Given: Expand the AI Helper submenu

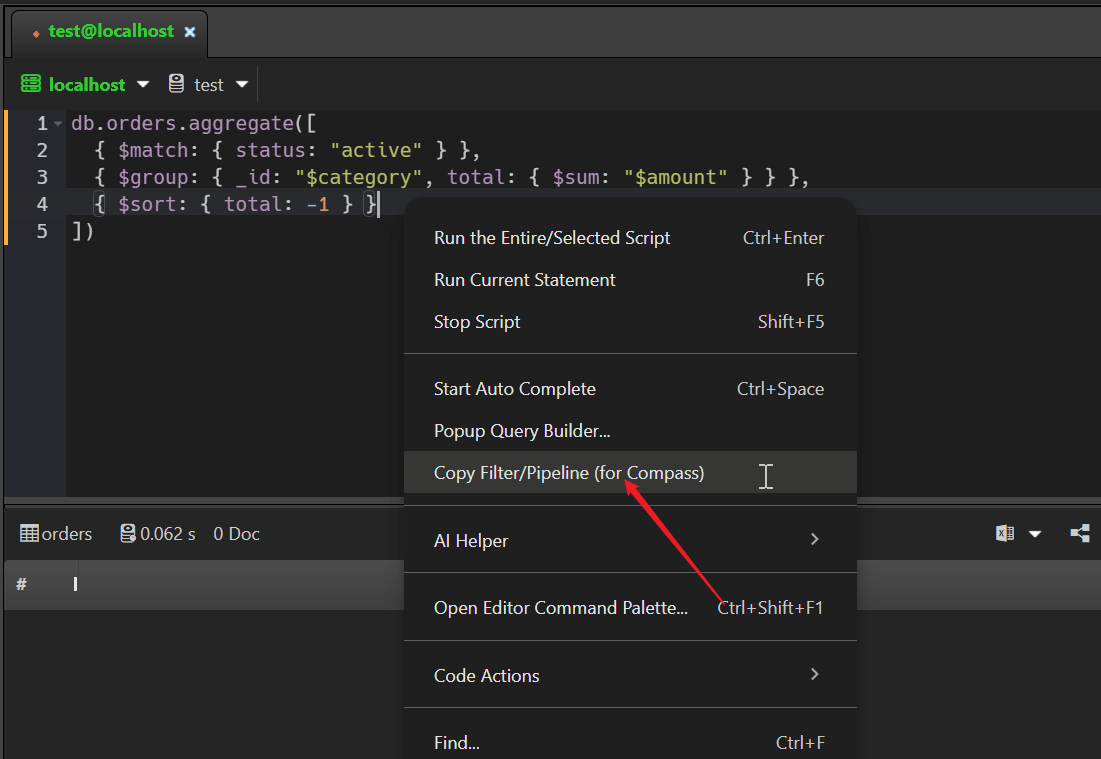Looking at the screenshot, I should pyautogui.click(x=630, y=541).
